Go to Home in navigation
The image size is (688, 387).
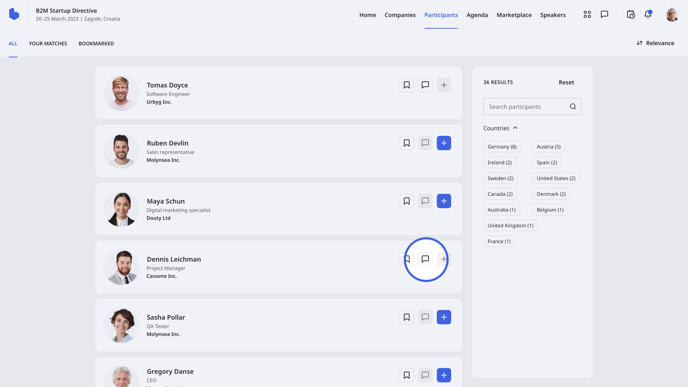[367, 15]
